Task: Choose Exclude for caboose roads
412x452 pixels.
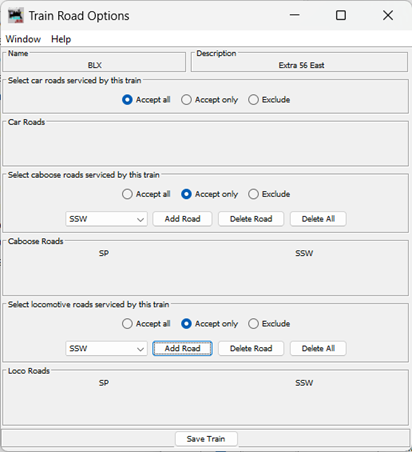Action: 269,194
